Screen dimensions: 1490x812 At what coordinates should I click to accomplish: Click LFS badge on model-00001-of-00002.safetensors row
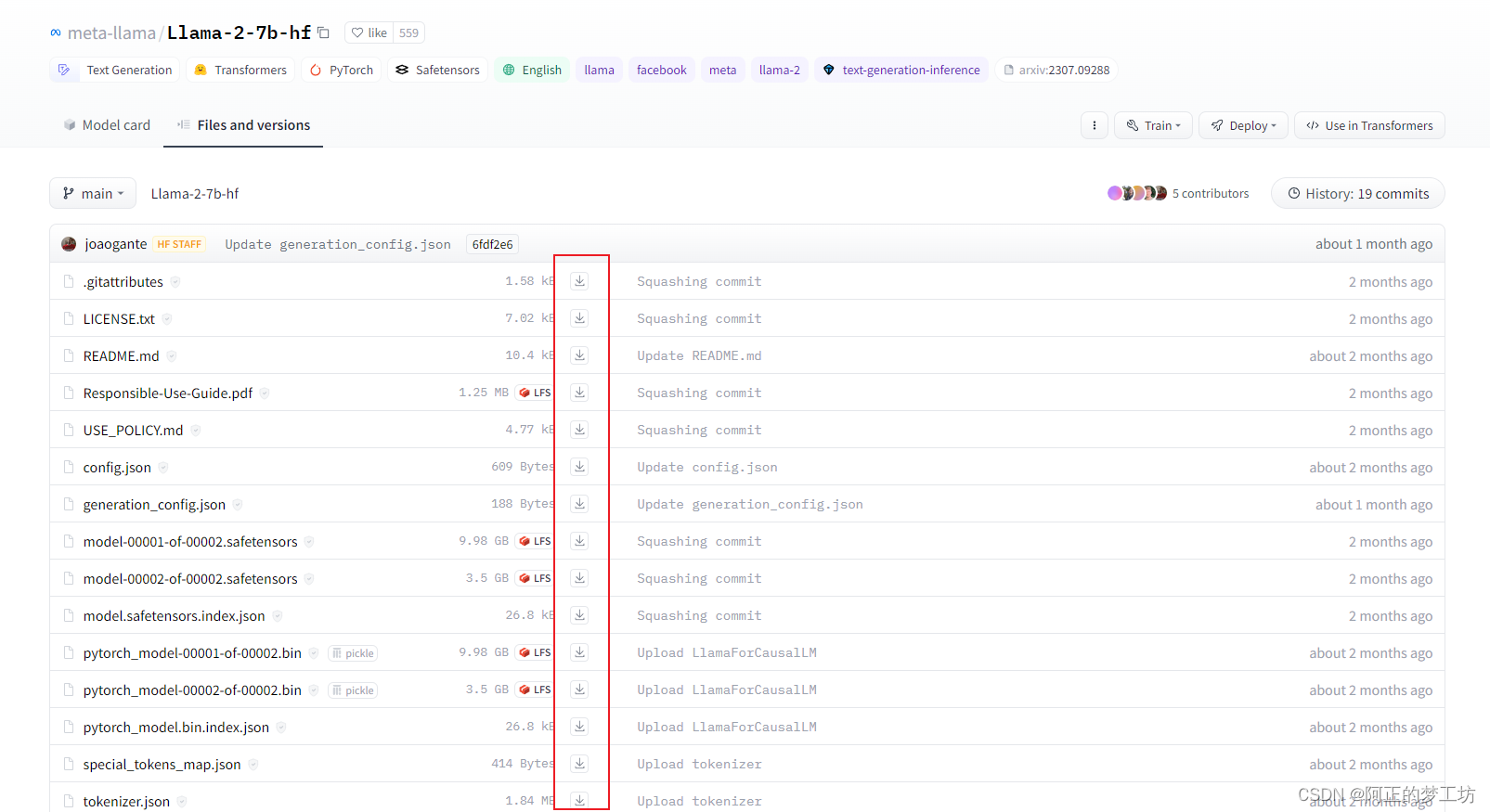[536, 541]
